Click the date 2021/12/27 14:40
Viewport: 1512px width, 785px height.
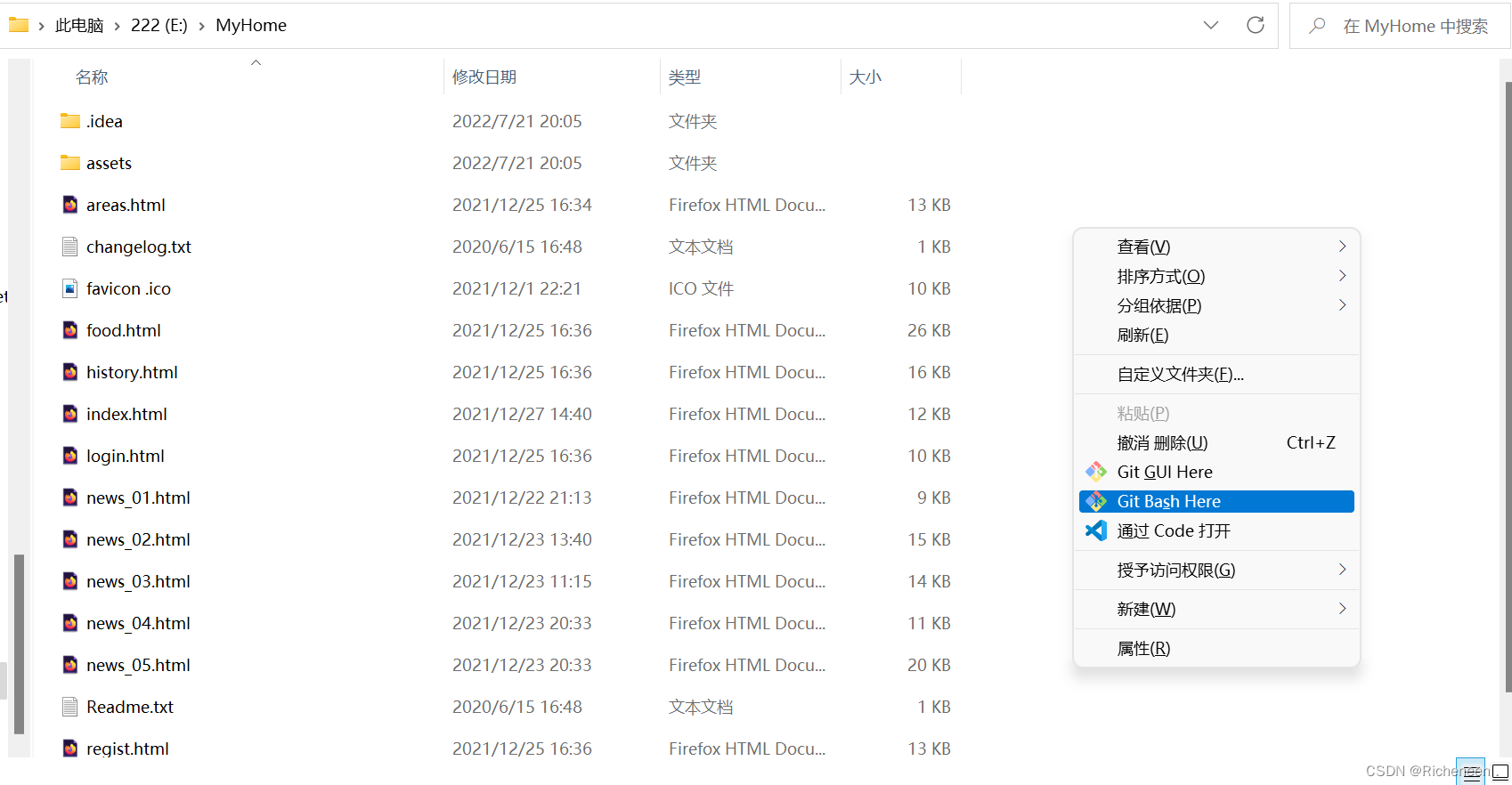[x=522, y=414]
